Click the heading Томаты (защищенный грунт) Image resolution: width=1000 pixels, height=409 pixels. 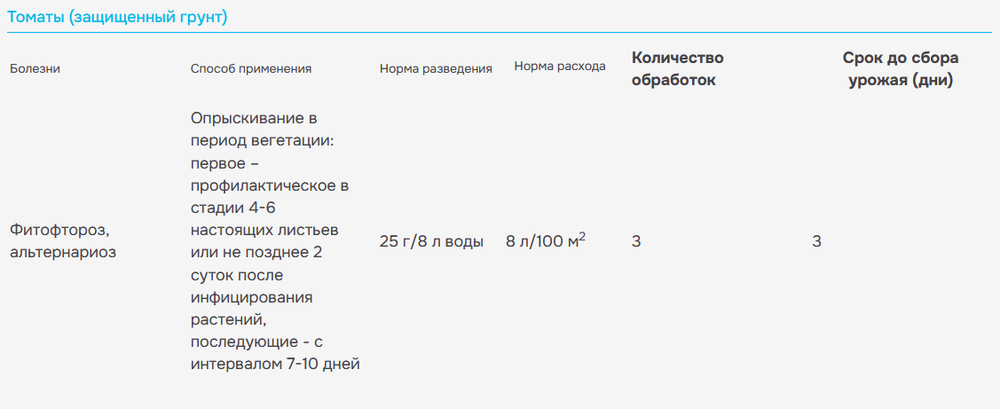pos(117,17)
